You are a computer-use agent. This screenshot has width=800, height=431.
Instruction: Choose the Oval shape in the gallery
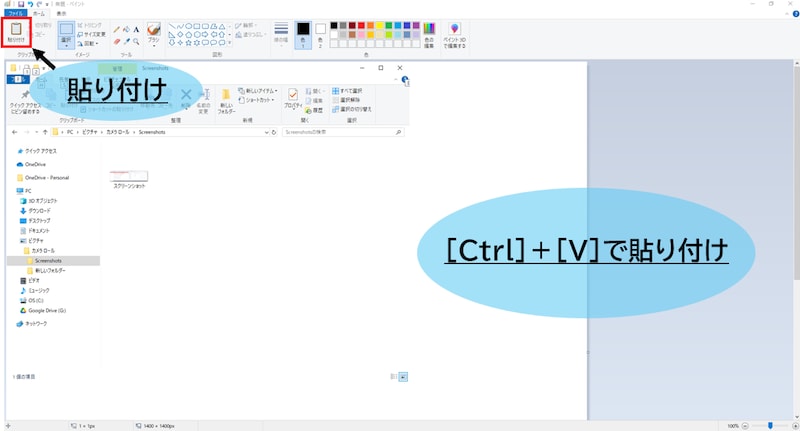point(188,26)
